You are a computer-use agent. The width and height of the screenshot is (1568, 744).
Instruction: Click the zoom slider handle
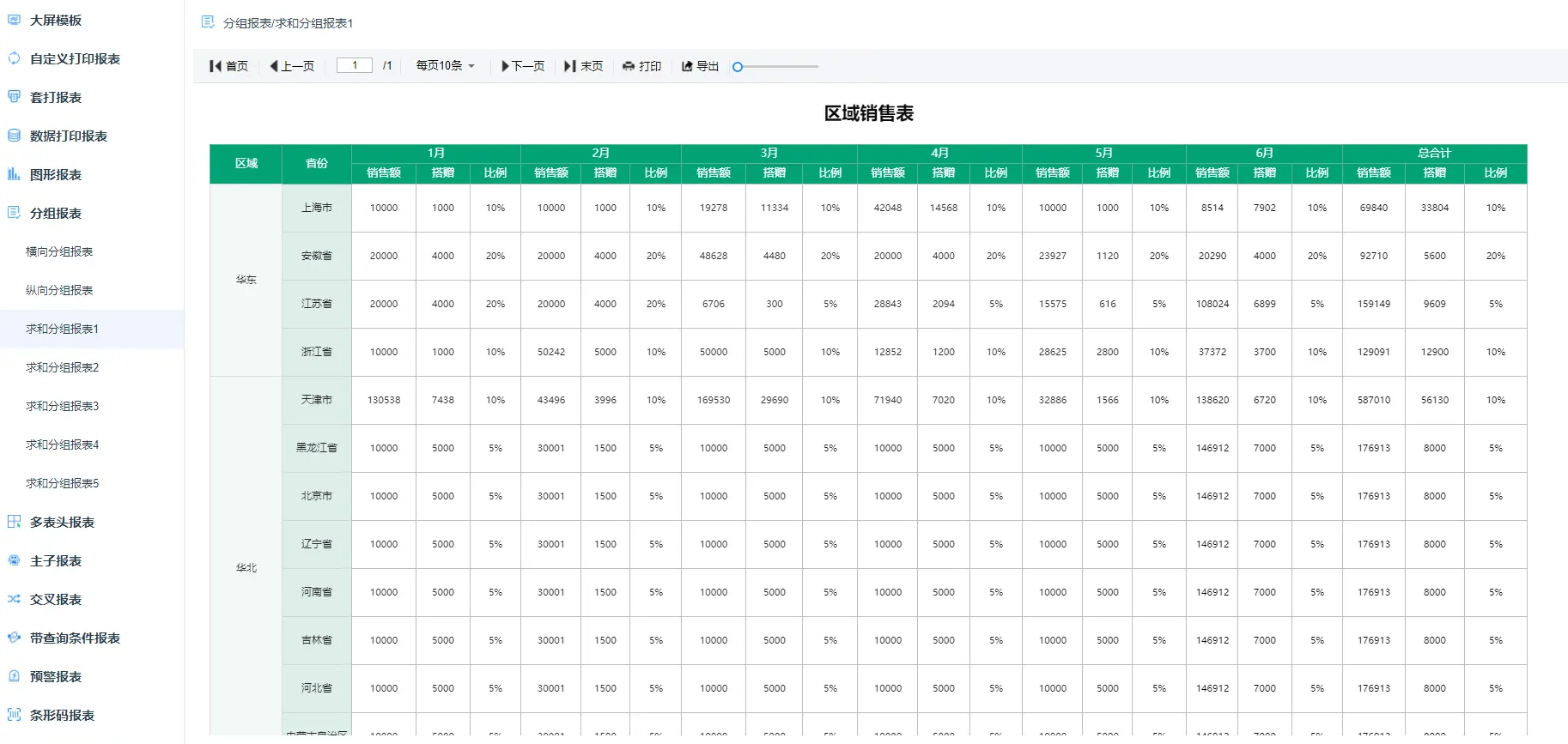pos(738,66)
